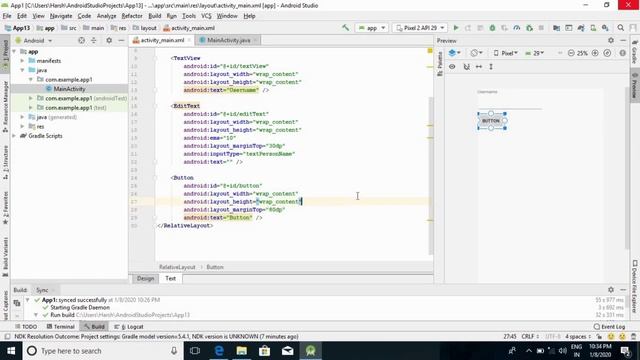
Task: Click Sync Project with Gradle Files icon
Action: click(x=581, y=28)
